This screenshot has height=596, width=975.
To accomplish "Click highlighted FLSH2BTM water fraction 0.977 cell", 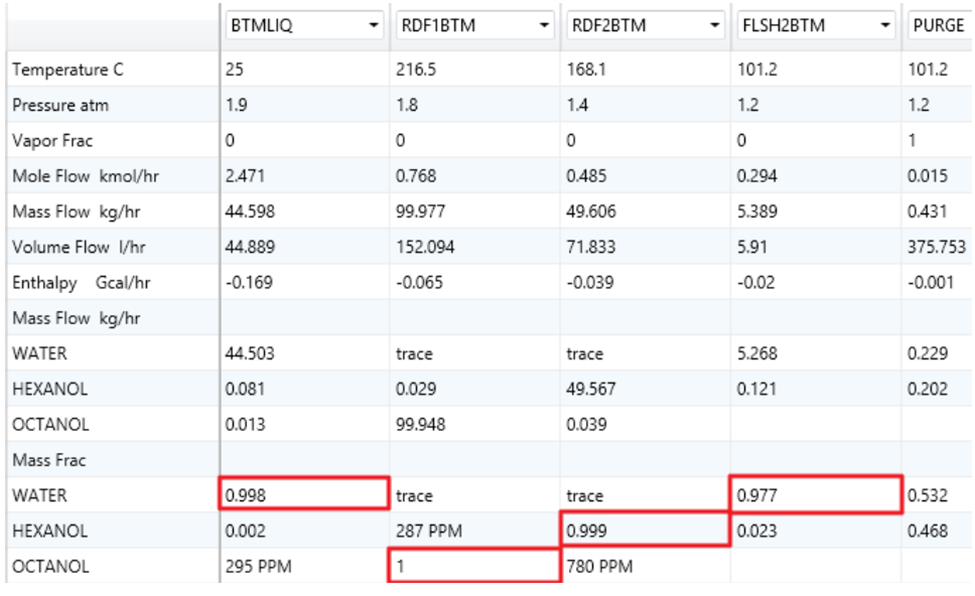I will (815, 494).
